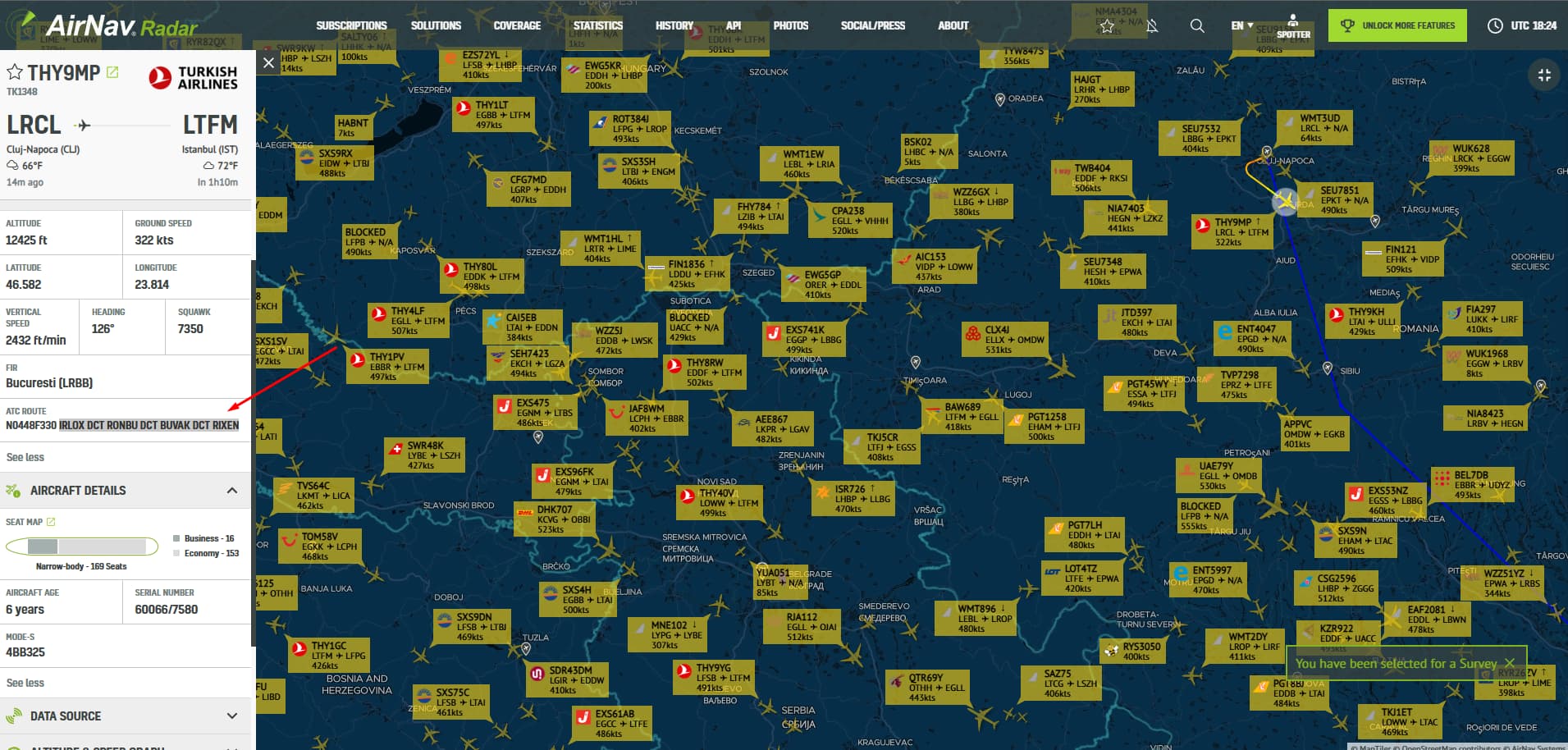Select the LOT4TZ flight label
This screenshot has height=750, width=1568.
(x=1081, y=579)
